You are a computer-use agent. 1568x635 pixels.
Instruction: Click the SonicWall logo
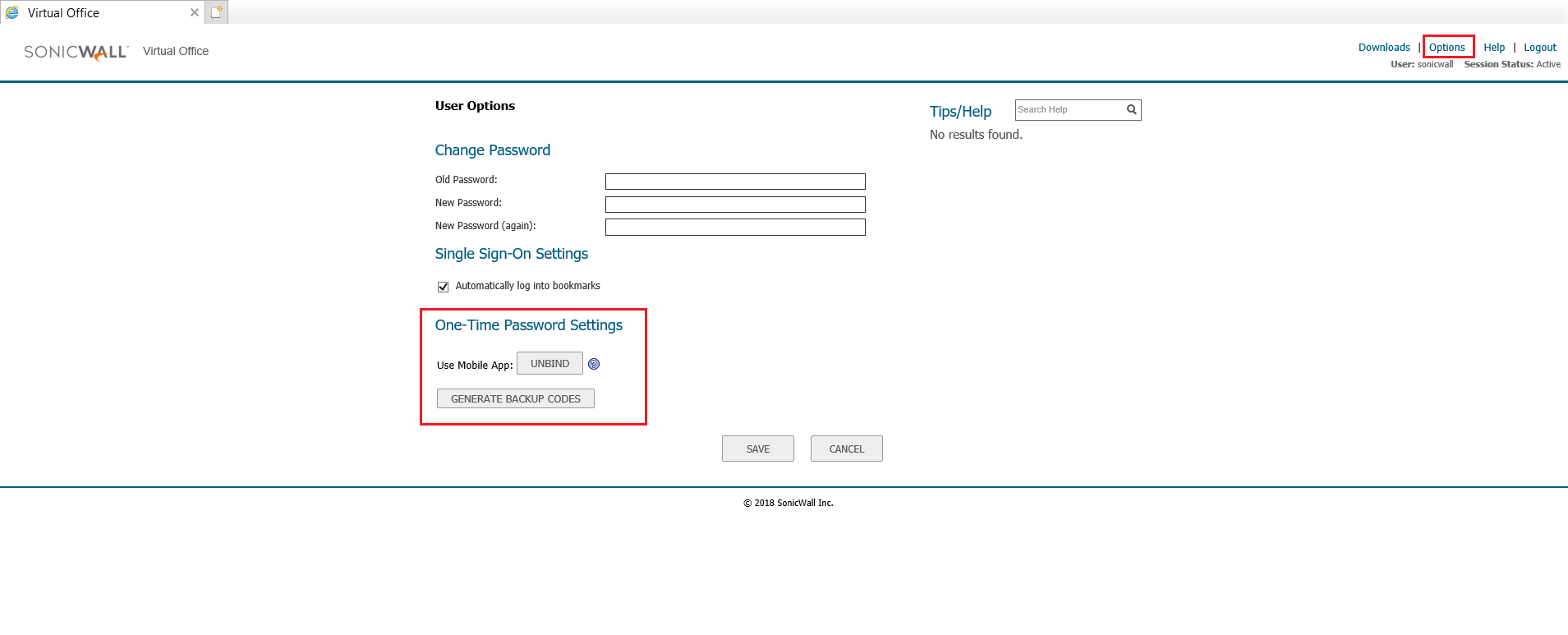pos(76,52)
